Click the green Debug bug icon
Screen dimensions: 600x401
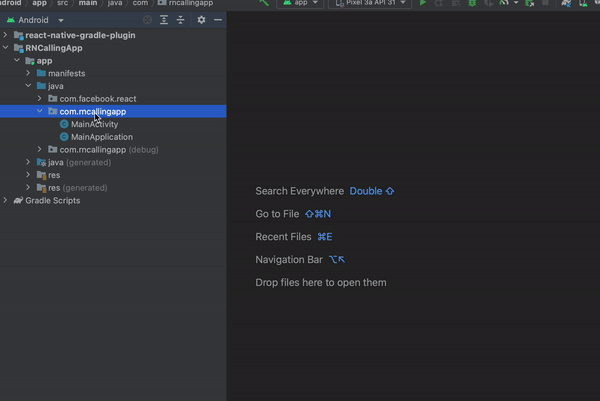pyautogui.click(x=472, y=3)
